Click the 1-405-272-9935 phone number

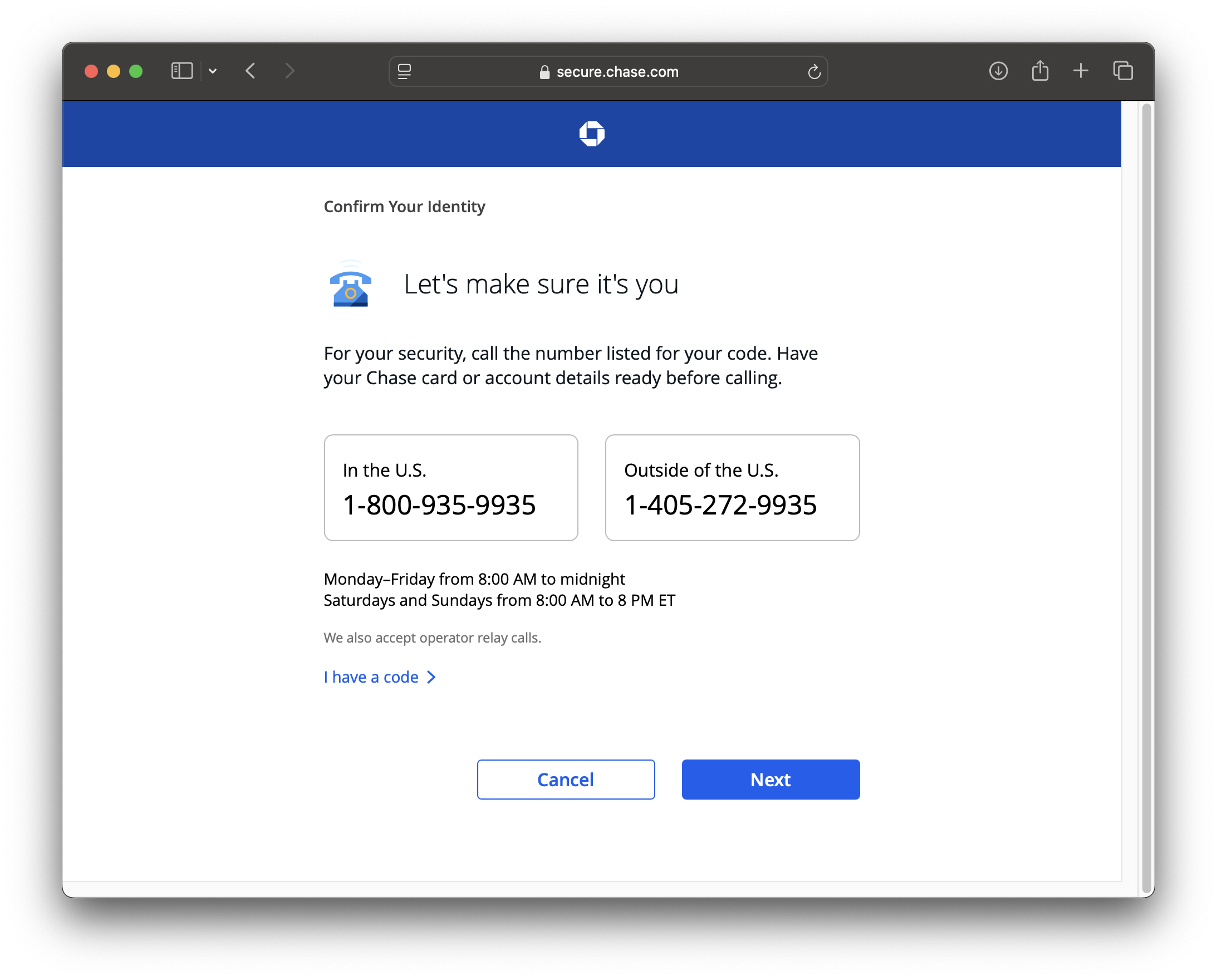[720, 504]
